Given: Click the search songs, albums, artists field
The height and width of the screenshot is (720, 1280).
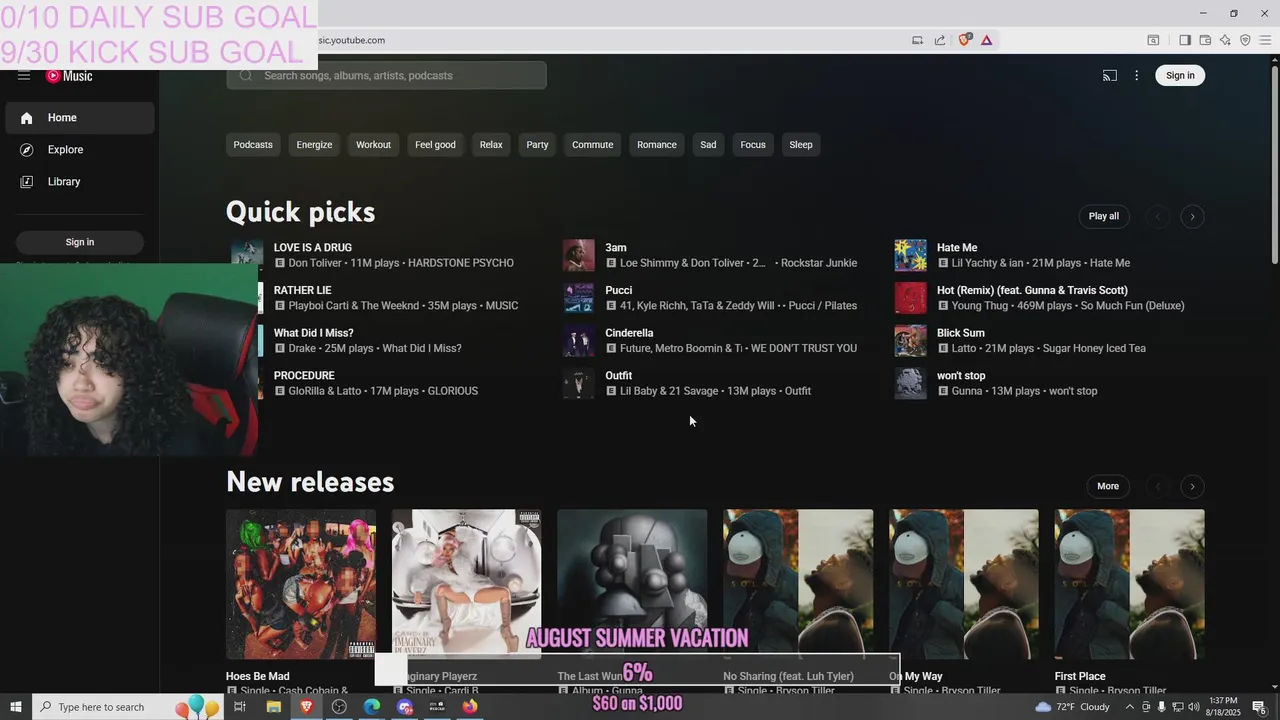Looking at the screenshot, I should 386,76.
